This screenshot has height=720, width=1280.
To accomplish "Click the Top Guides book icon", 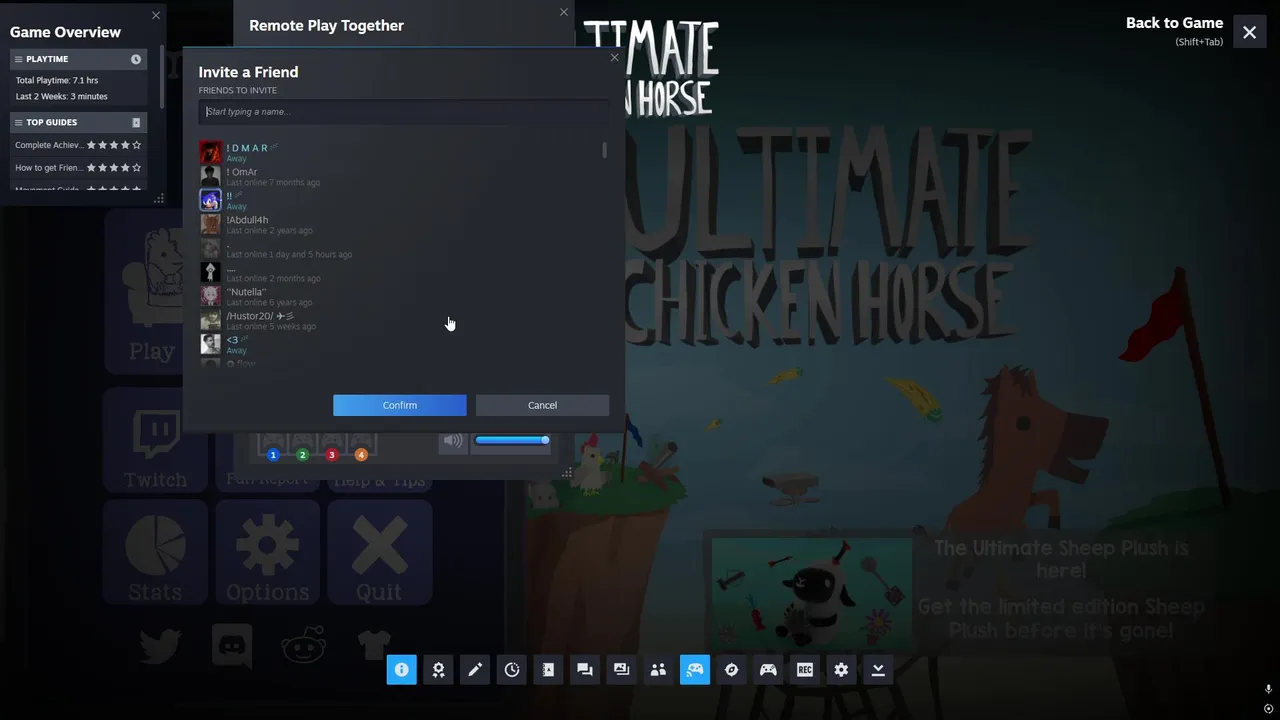I will click(x=136, y=122).
